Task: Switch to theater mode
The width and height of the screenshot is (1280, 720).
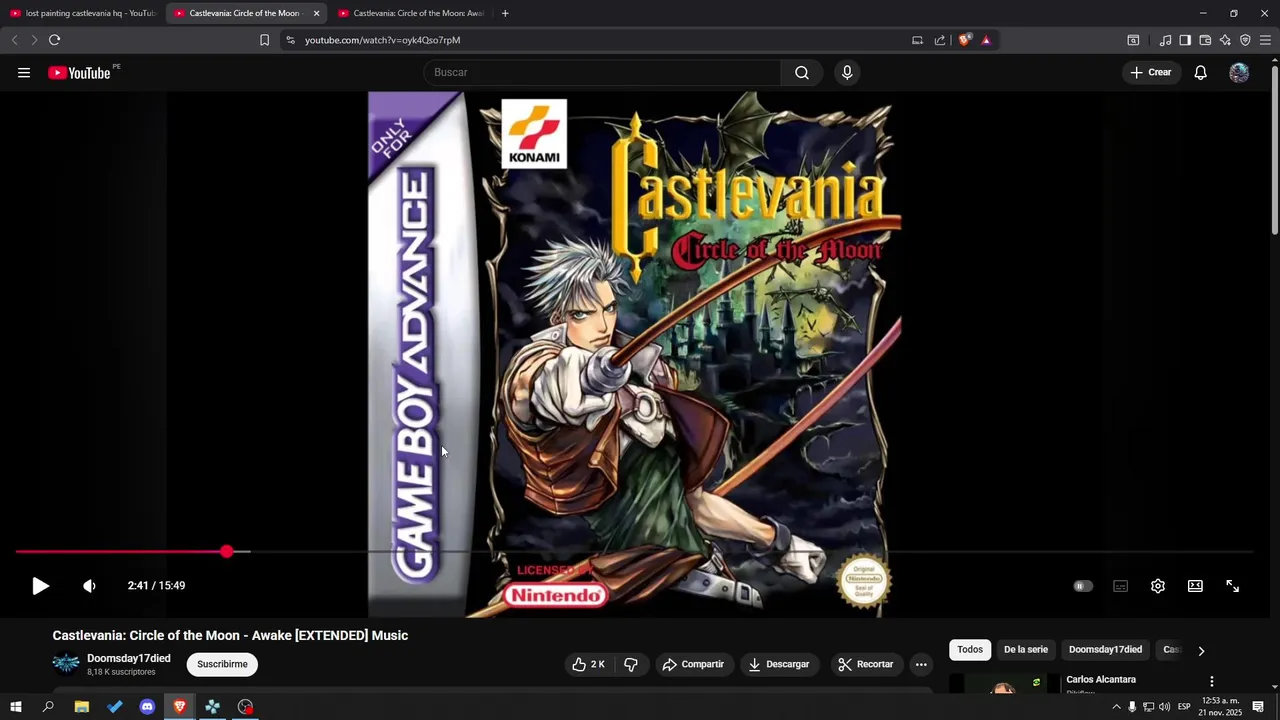Action: point(1195,586)
